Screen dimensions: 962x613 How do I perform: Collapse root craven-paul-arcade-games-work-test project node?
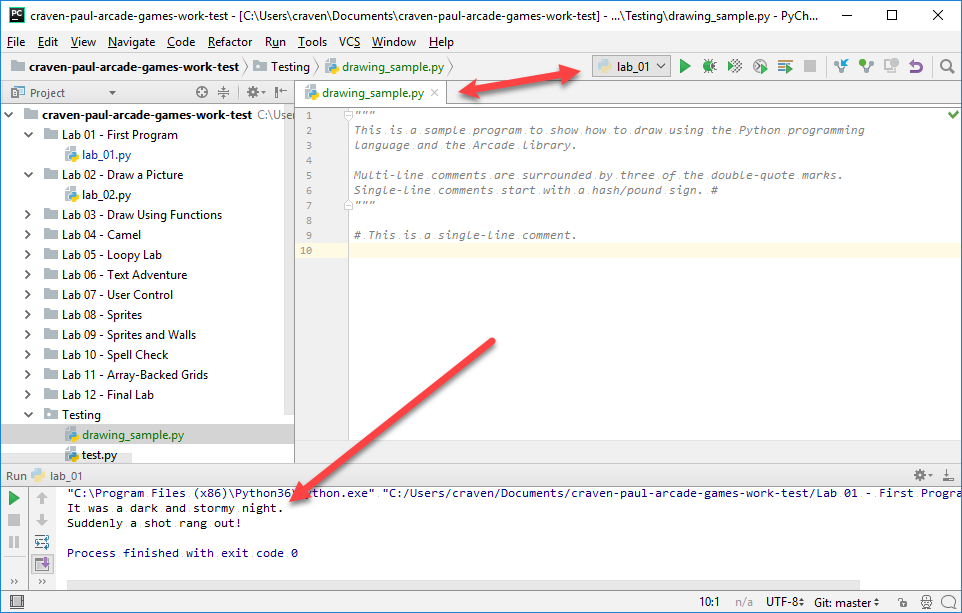[x=9, y=115]
